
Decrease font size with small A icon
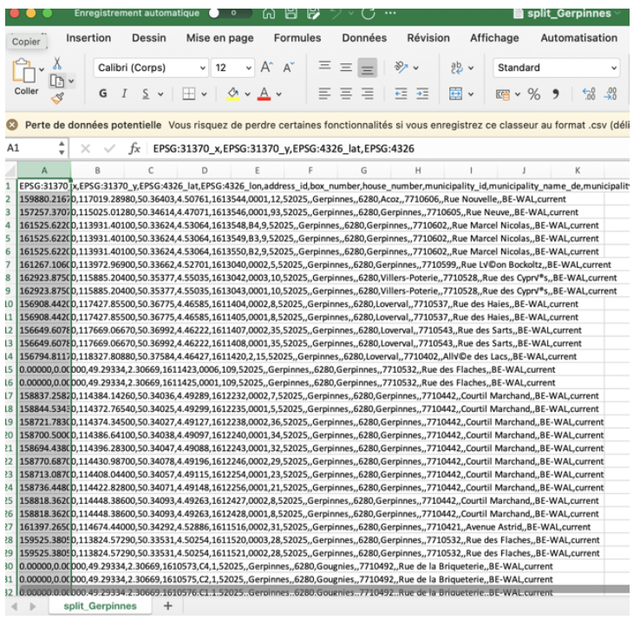click(x=289, y=67)
